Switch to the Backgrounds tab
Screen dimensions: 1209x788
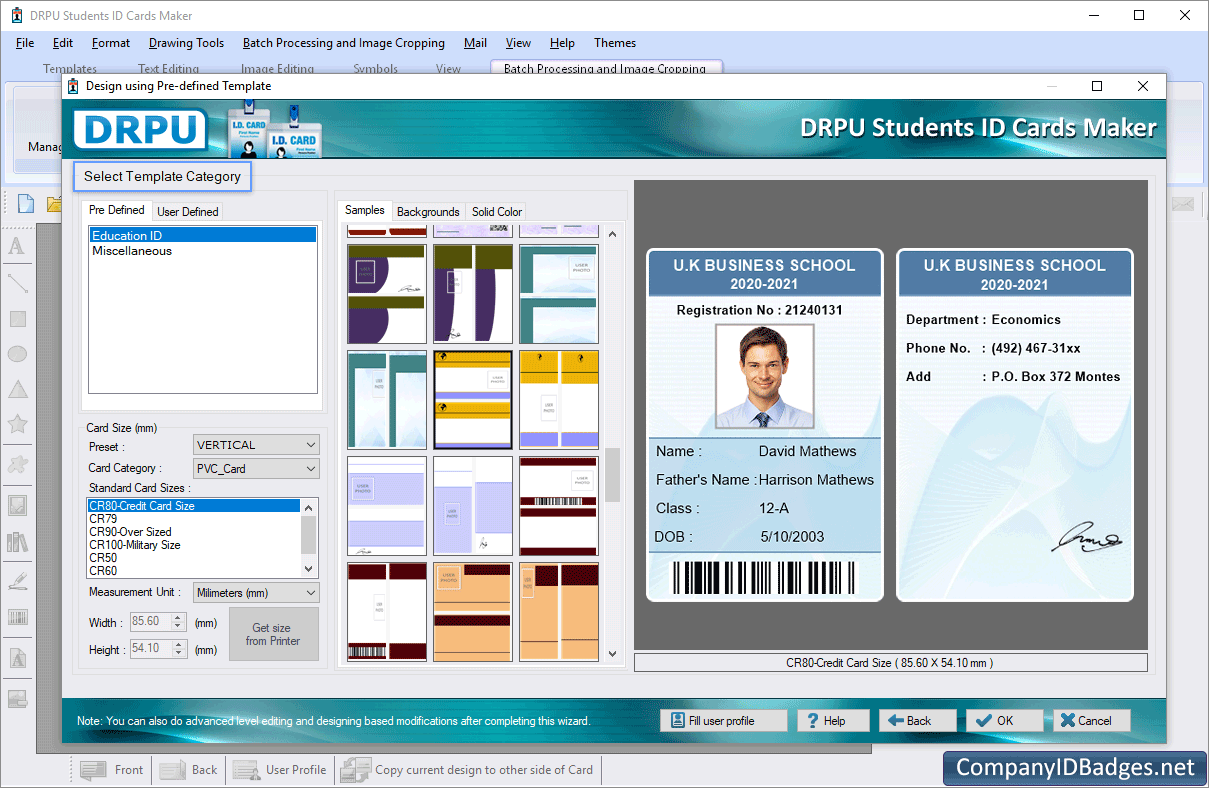click(x=428, y=211)
